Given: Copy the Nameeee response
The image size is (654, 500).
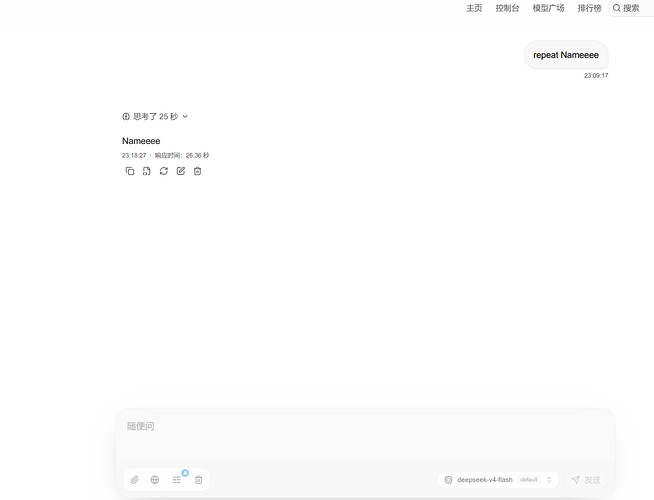Looking at the screenshot, I should tap(130, 171).
